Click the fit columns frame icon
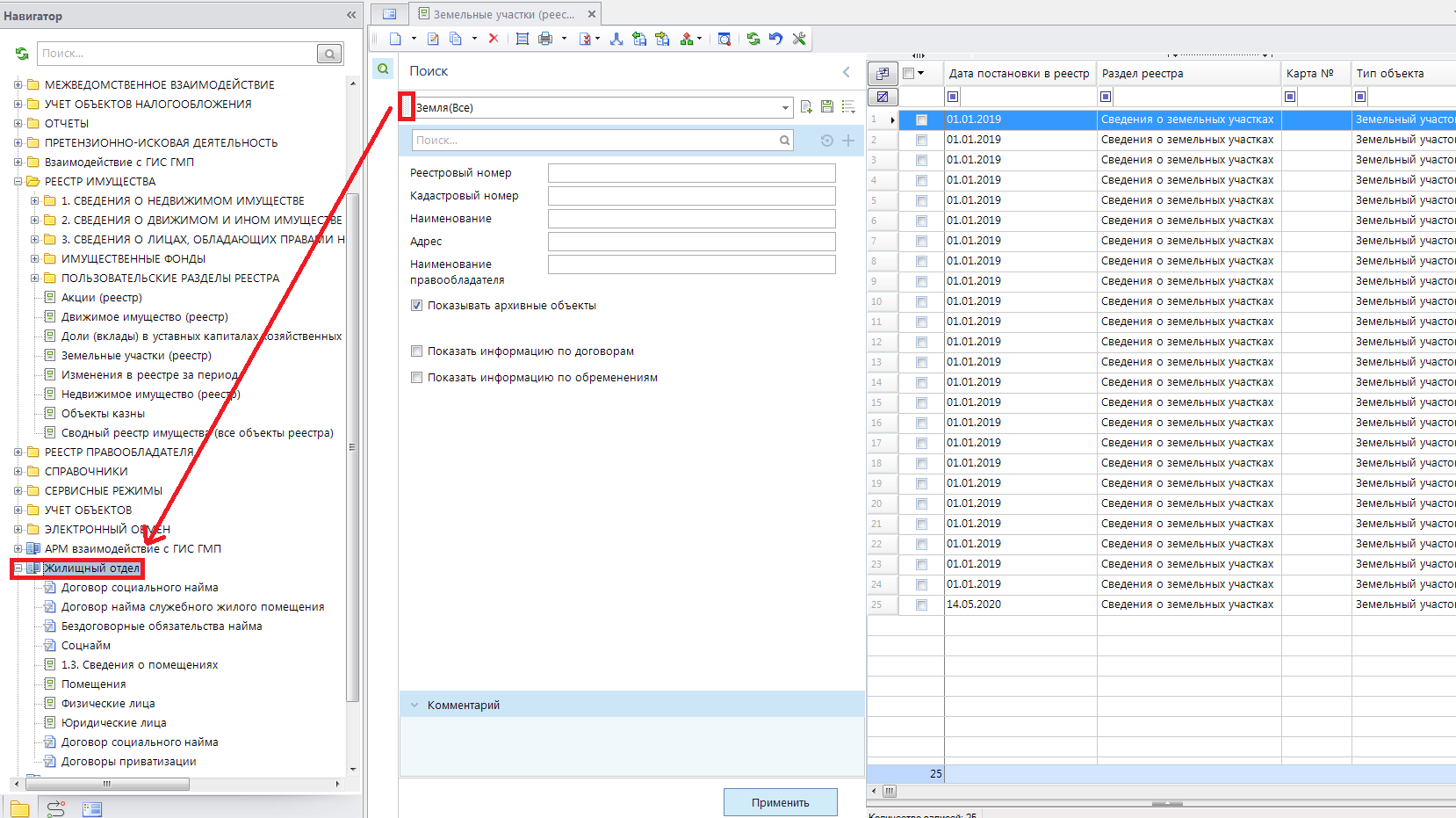Image resolution: width=1456 pixels, height=818 pixels. tap(523, 39)
